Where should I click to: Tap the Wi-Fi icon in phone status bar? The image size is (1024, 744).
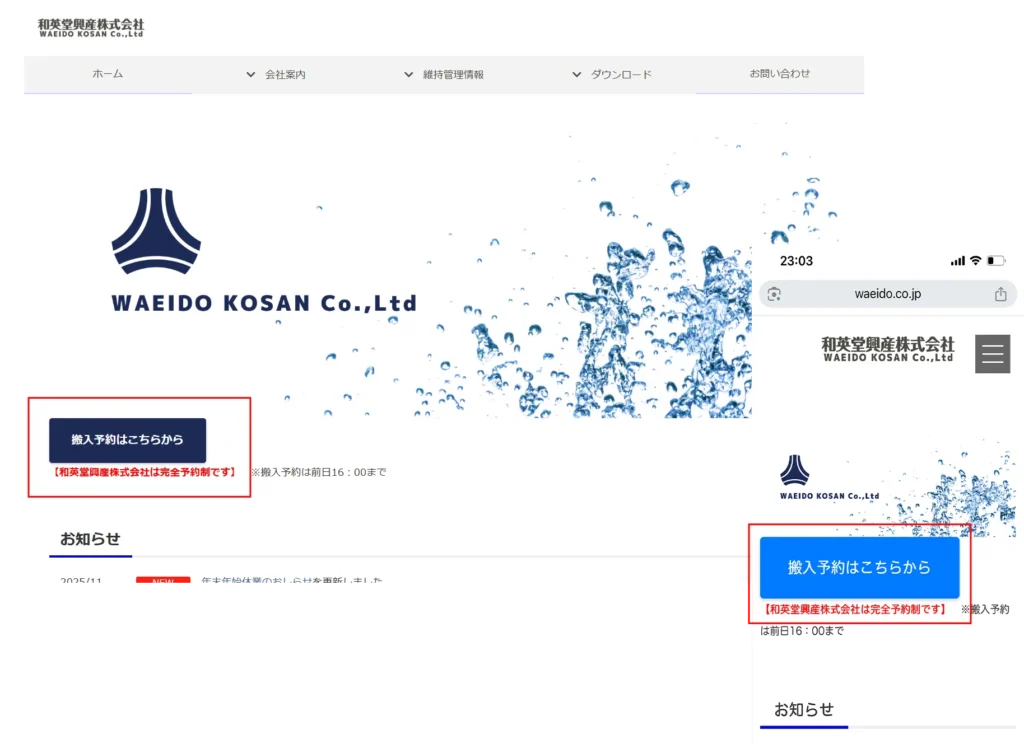[x=974, y=261]
